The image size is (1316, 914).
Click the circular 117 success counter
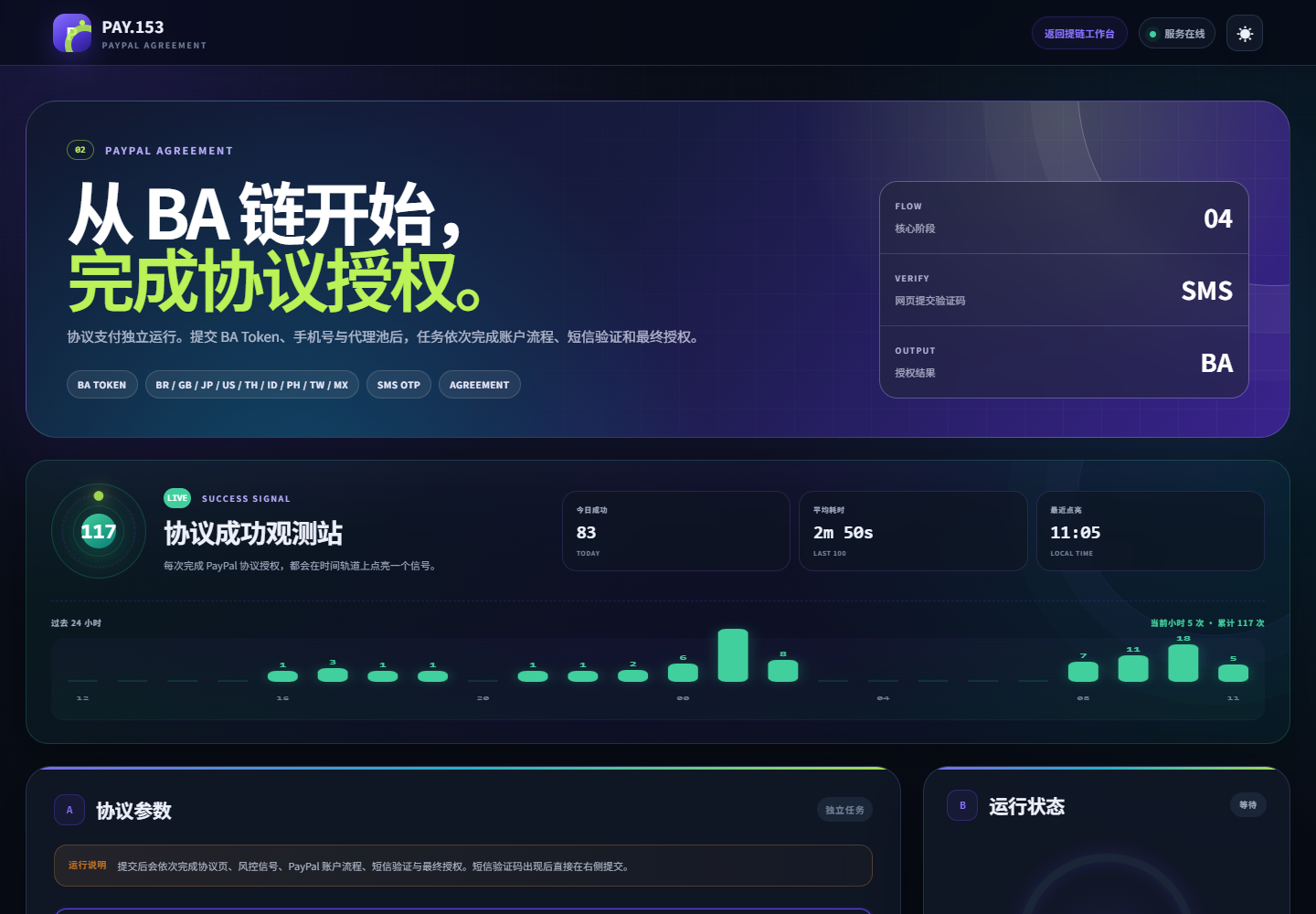point(99,531)
